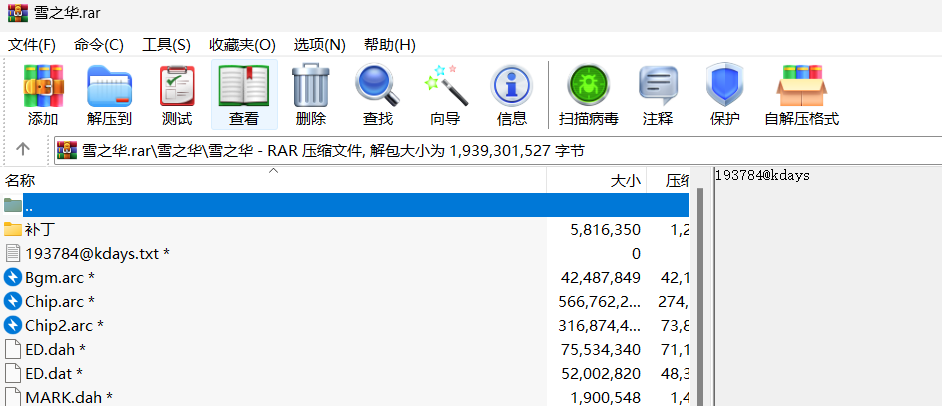Click the Extract To (解压到) icon
Viewport: 942px width, 406px height.
(x=109, y=96)
